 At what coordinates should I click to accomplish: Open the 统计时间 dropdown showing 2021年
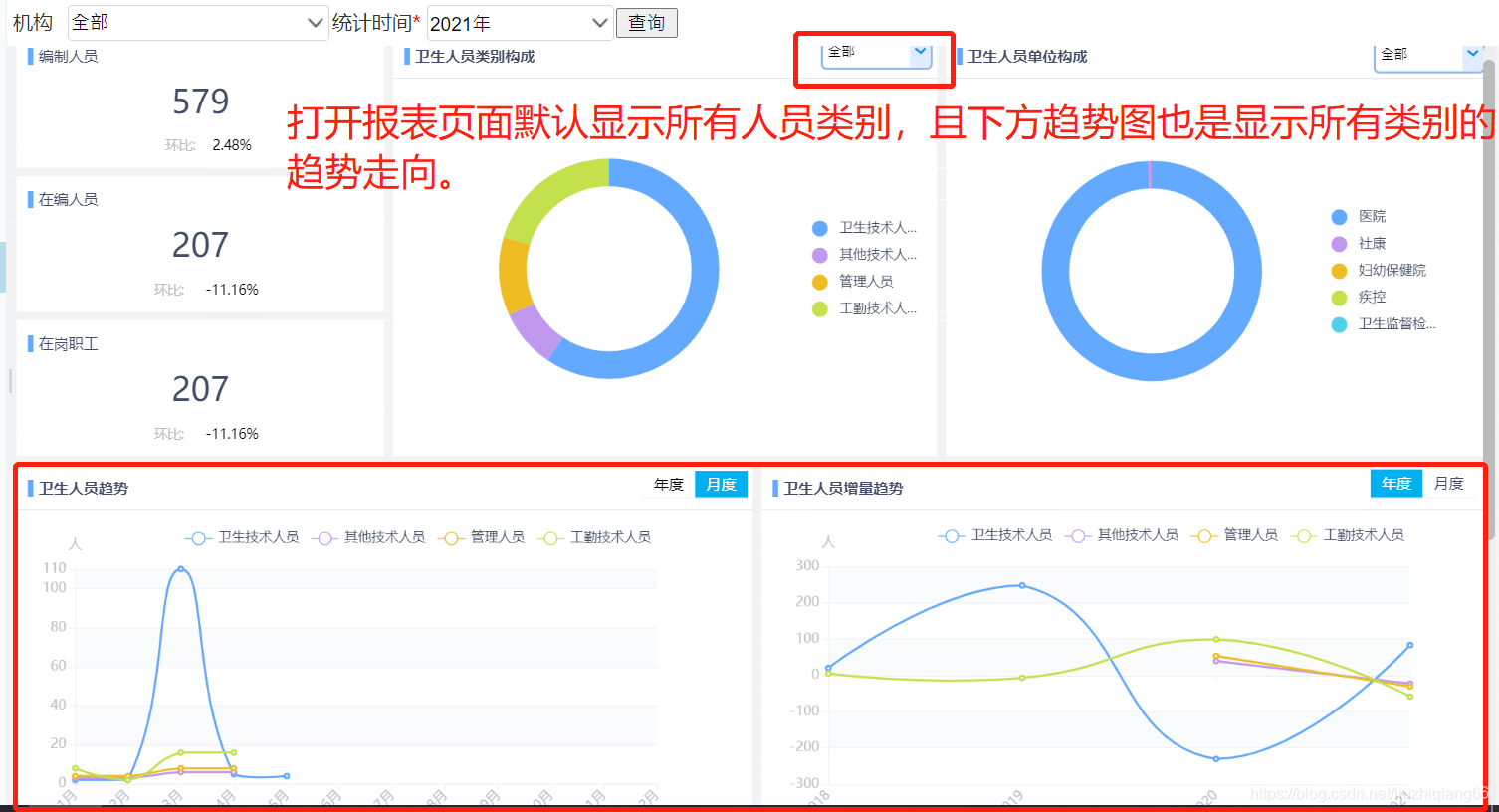(x=520, y=22)
